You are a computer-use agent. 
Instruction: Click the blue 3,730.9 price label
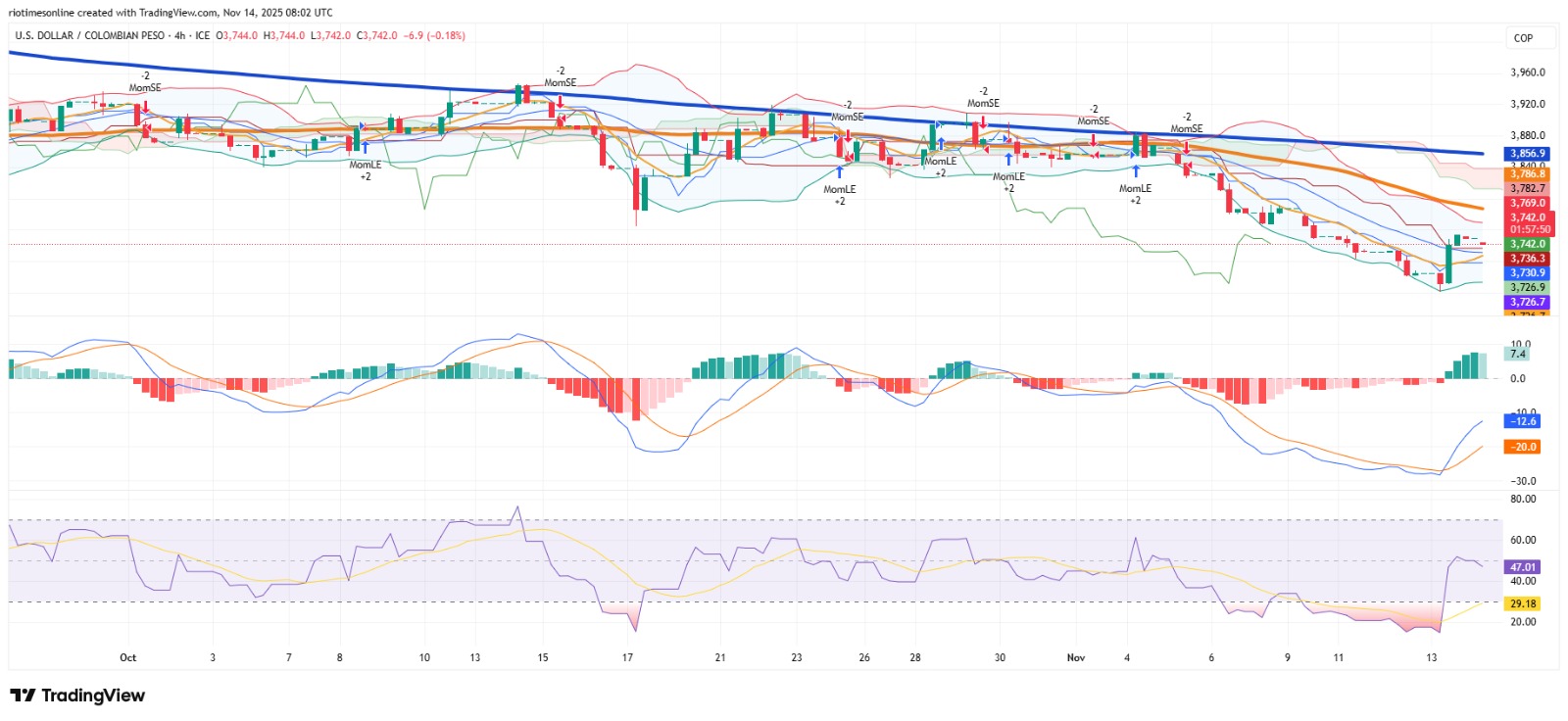1527,273
